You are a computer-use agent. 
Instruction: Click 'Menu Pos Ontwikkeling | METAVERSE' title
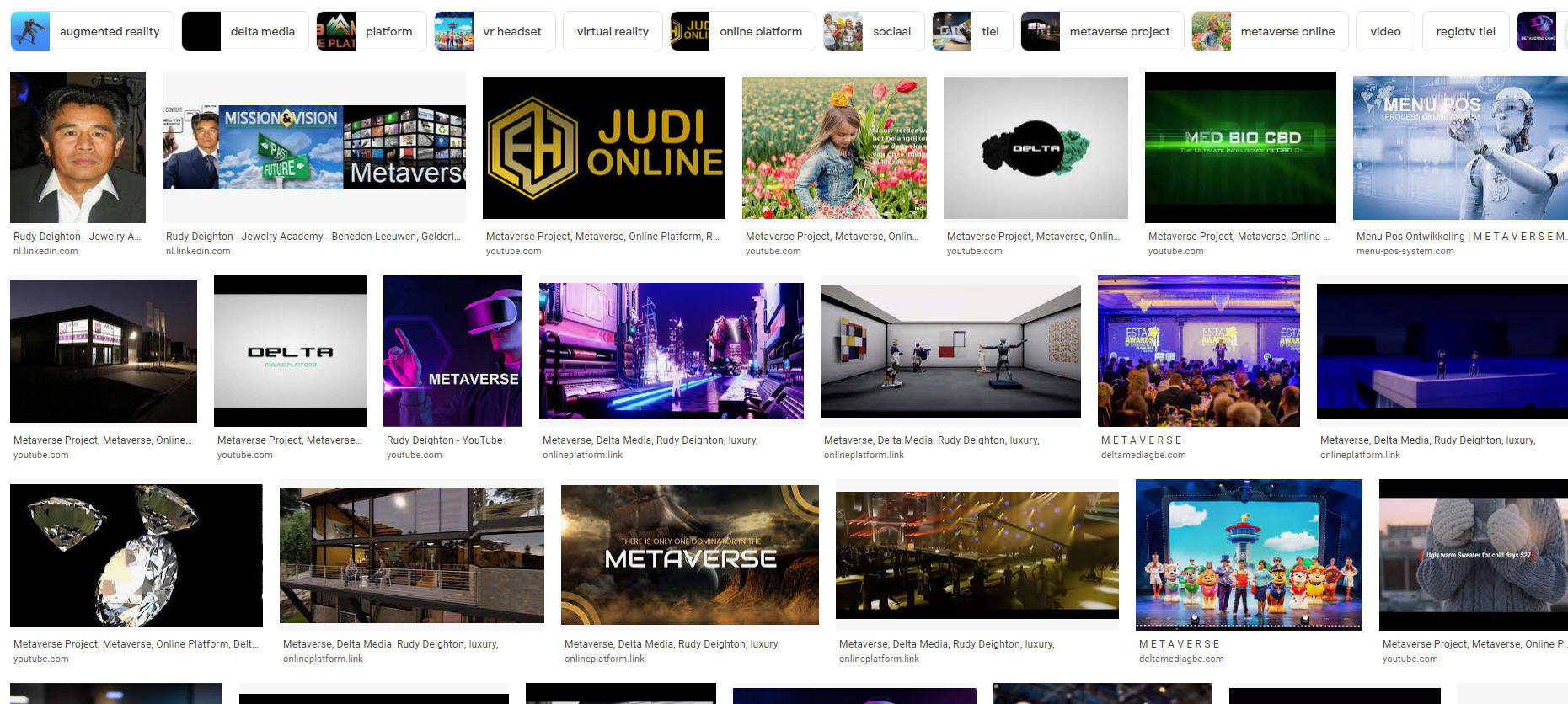pos(1461,237)
